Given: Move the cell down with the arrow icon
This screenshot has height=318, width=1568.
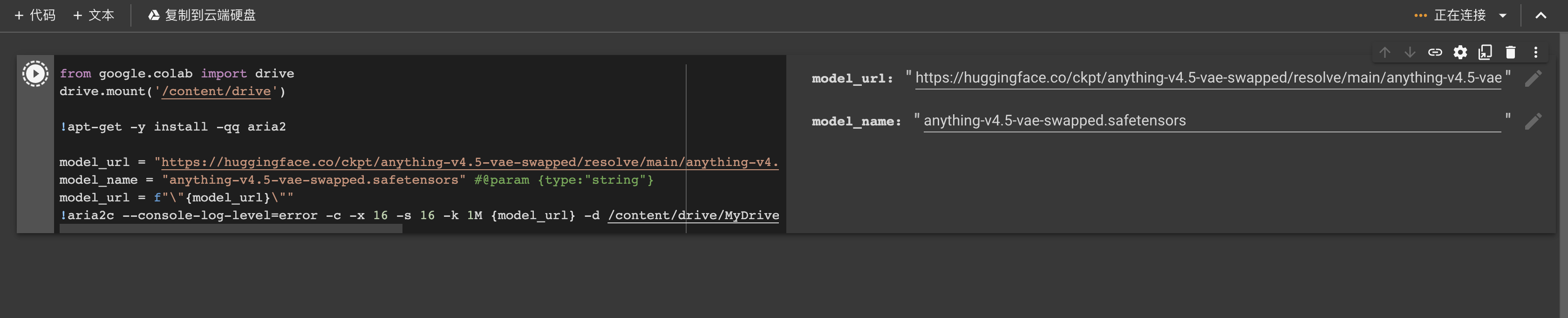Looking at the screenshot, I should 1410,52.
